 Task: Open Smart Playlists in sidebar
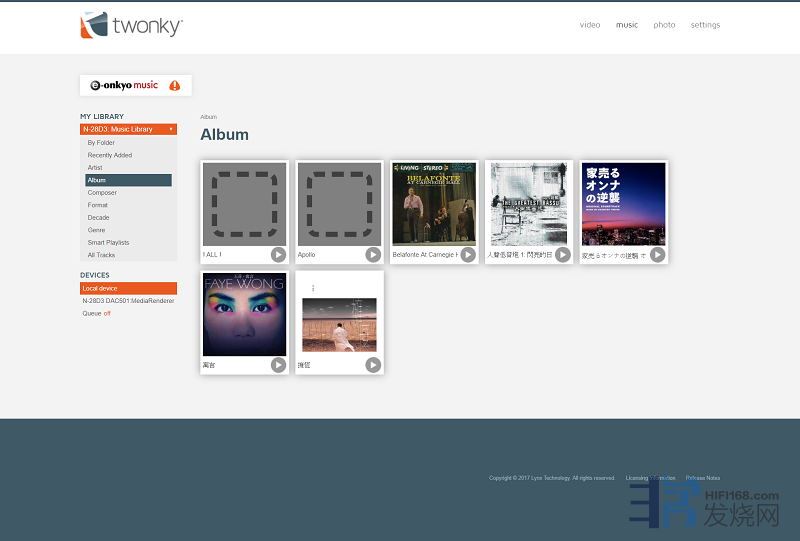(108, 242)
